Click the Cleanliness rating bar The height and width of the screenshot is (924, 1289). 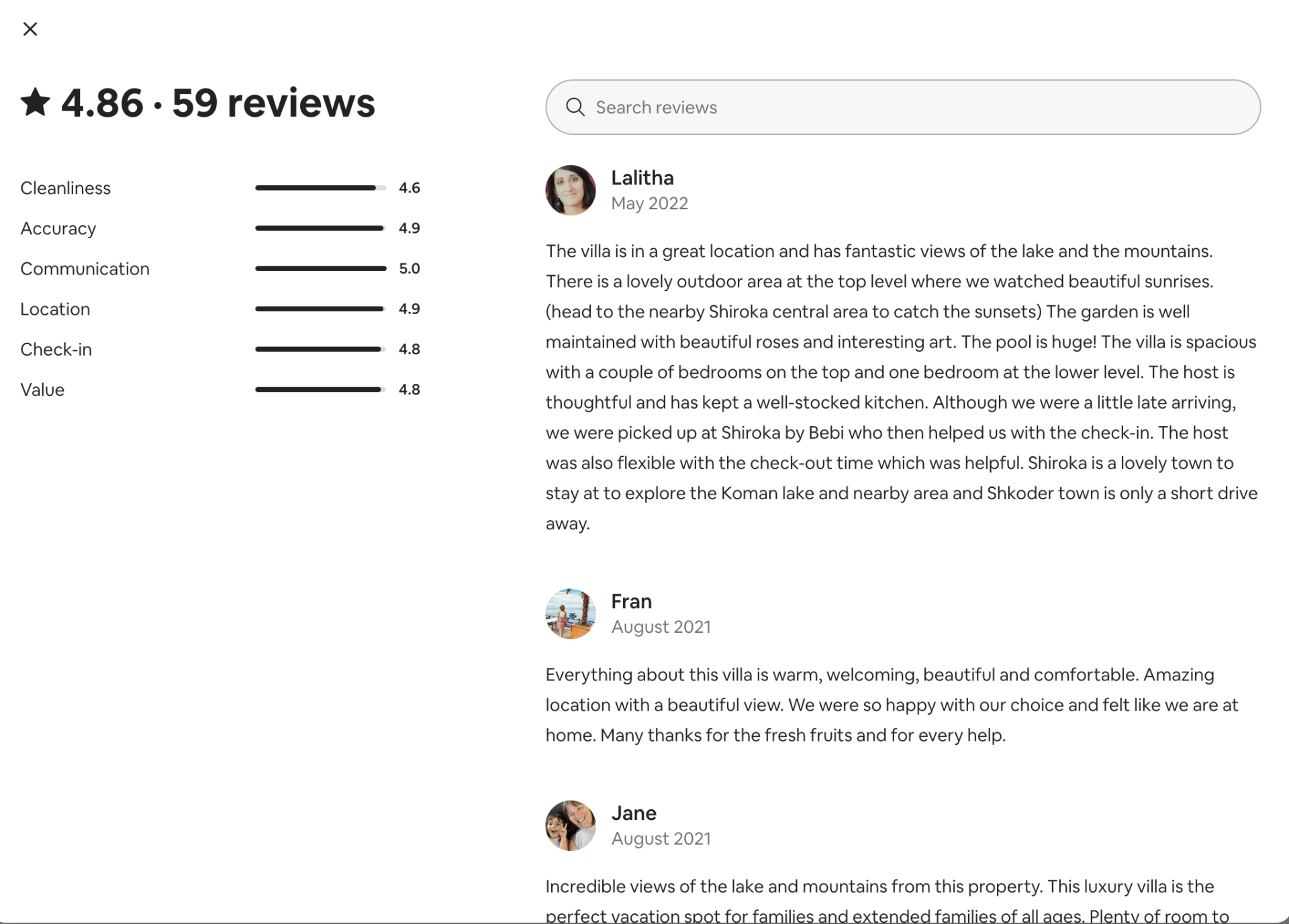coord(320,188)
